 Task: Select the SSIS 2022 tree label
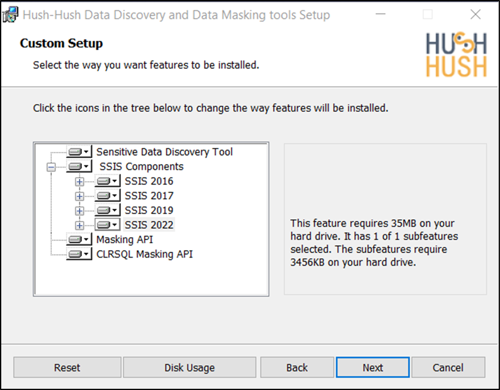(149, 225)
